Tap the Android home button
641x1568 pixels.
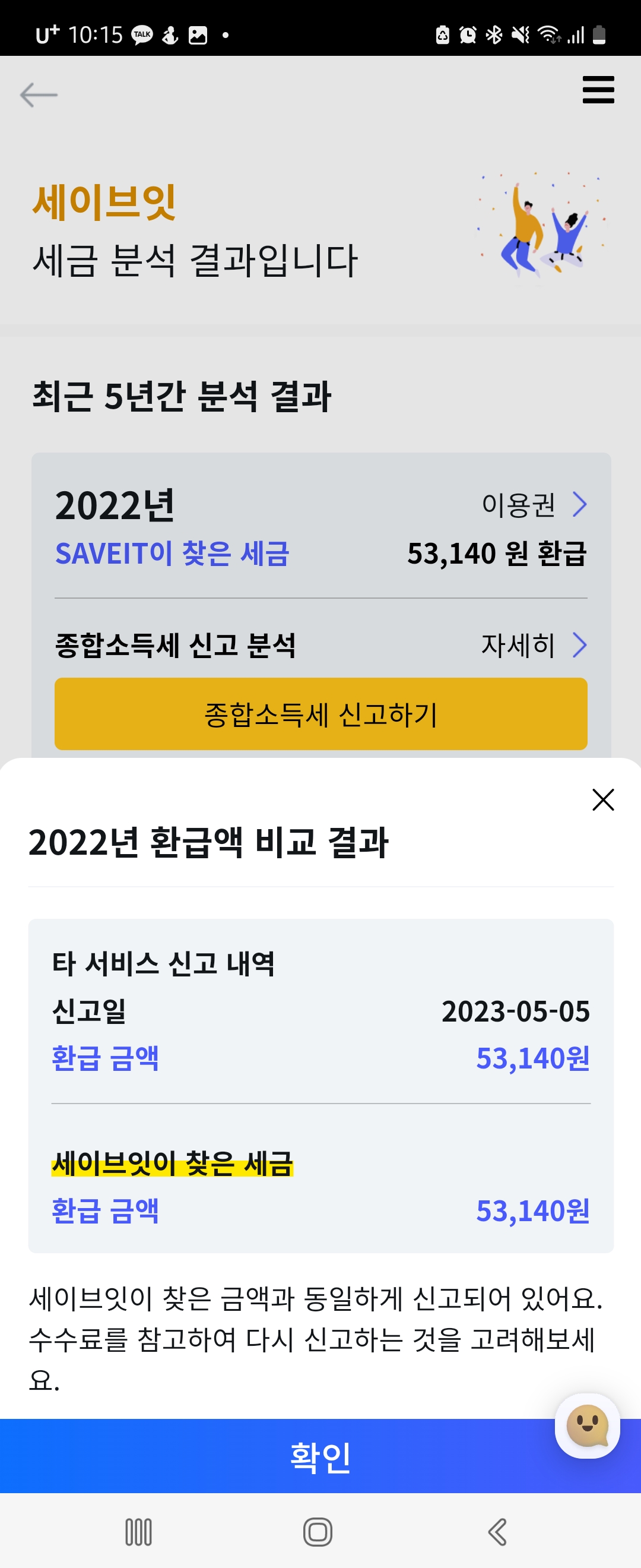[x=318, y=1532]
